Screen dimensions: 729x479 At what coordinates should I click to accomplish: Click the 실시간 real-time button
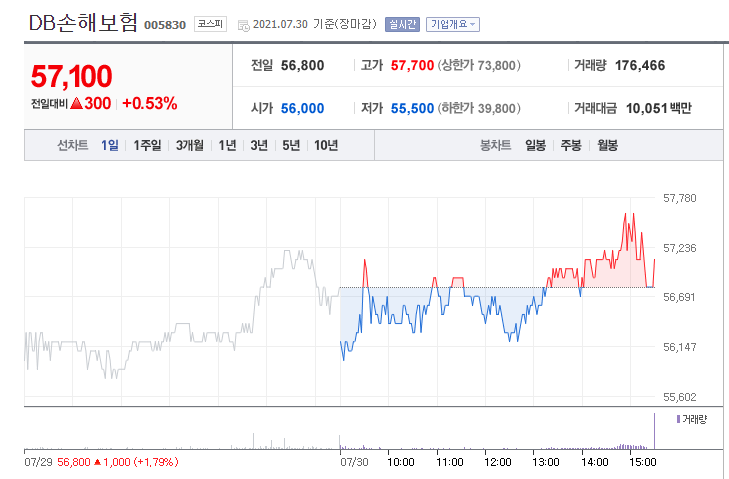[x=402, y=24]
